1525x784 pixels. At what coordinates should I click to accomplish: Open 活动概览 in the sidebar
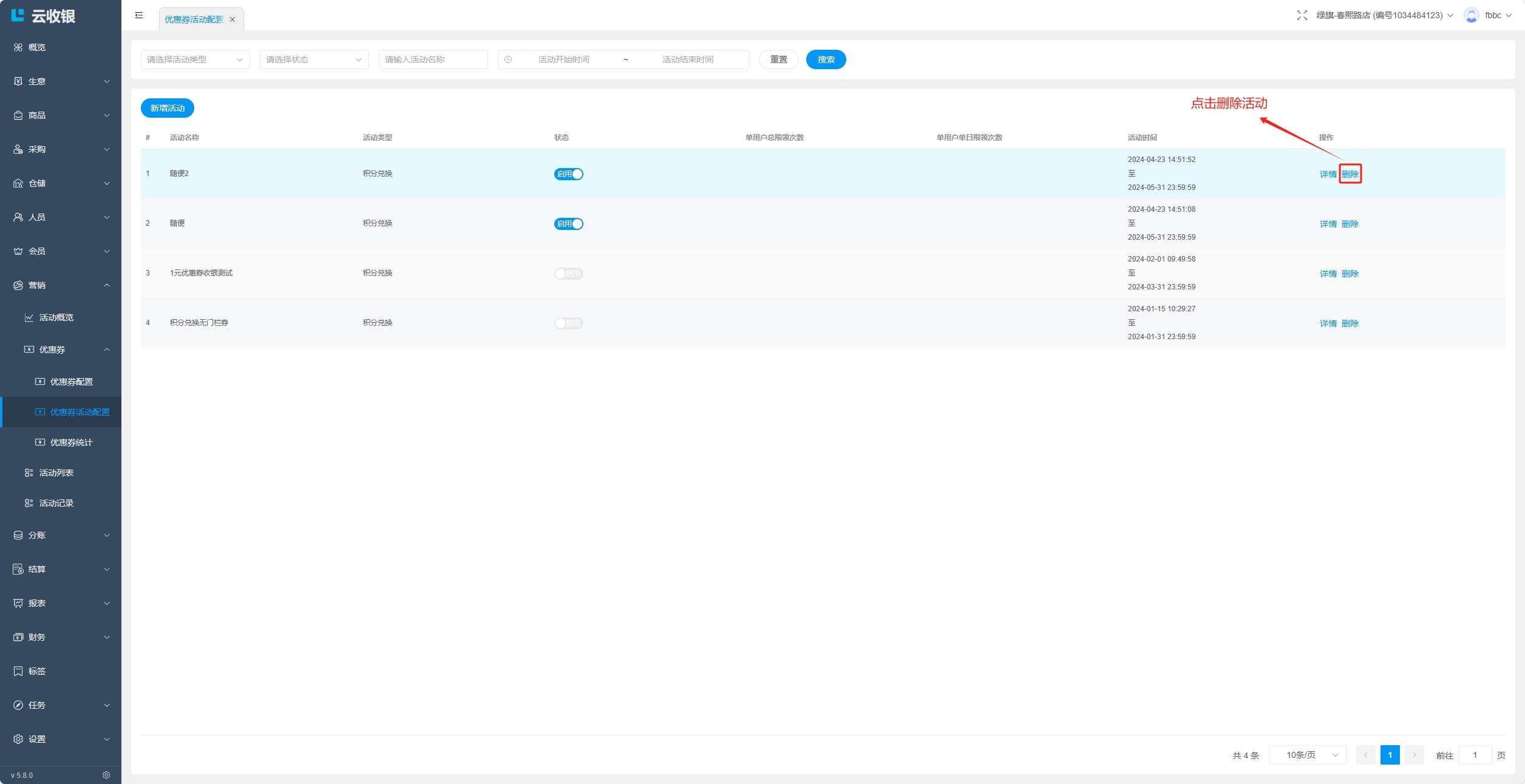pyautogui.click(x=56, y=317)
